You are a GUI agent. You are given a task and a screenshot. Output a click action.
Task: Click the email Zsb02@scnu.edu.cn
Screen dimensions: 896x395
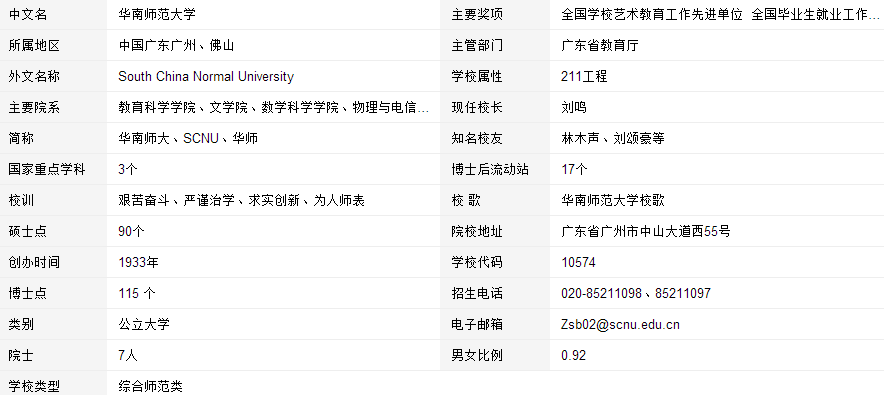point(621,325)
